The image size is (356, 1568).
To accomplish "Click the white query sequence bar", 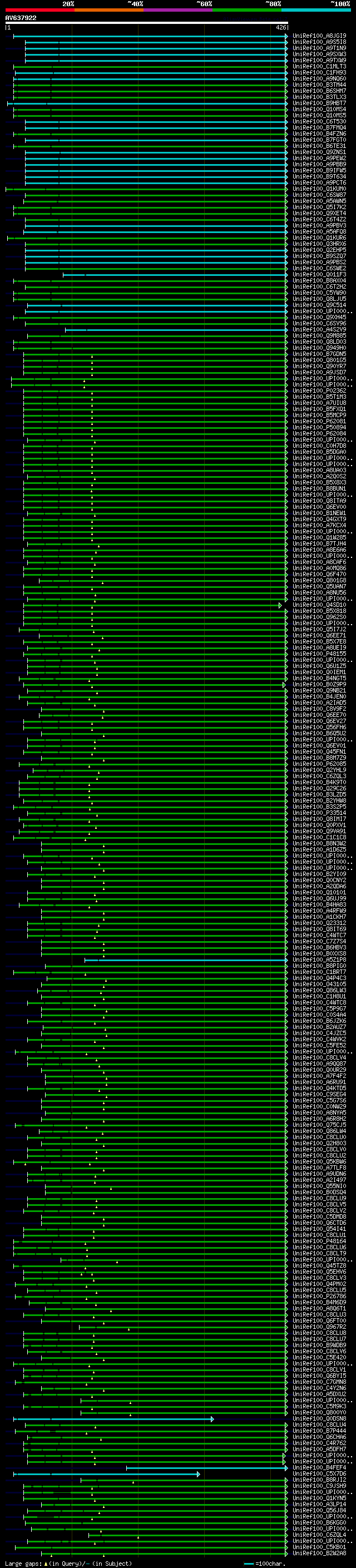I will tap(146, 22).
